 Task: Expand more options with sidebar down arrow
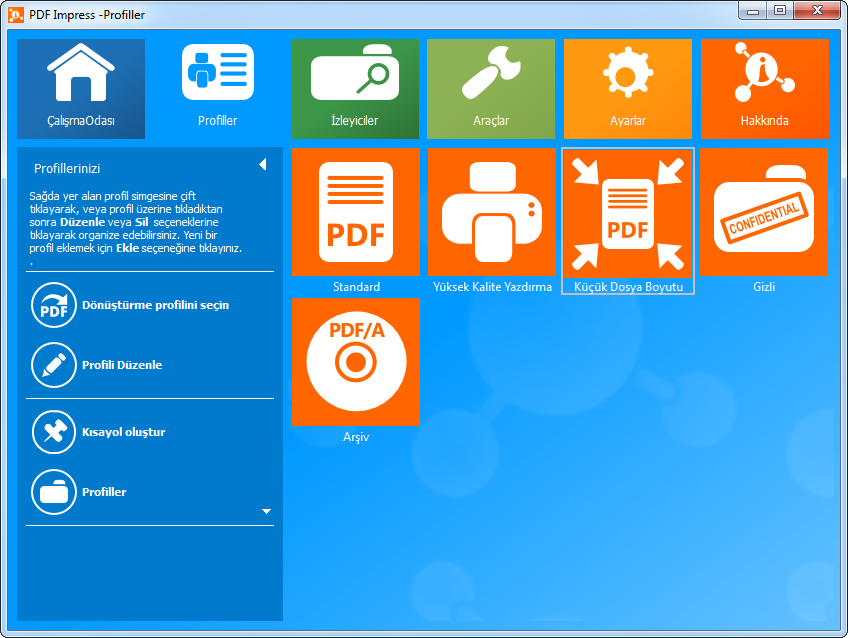(266, 511)
